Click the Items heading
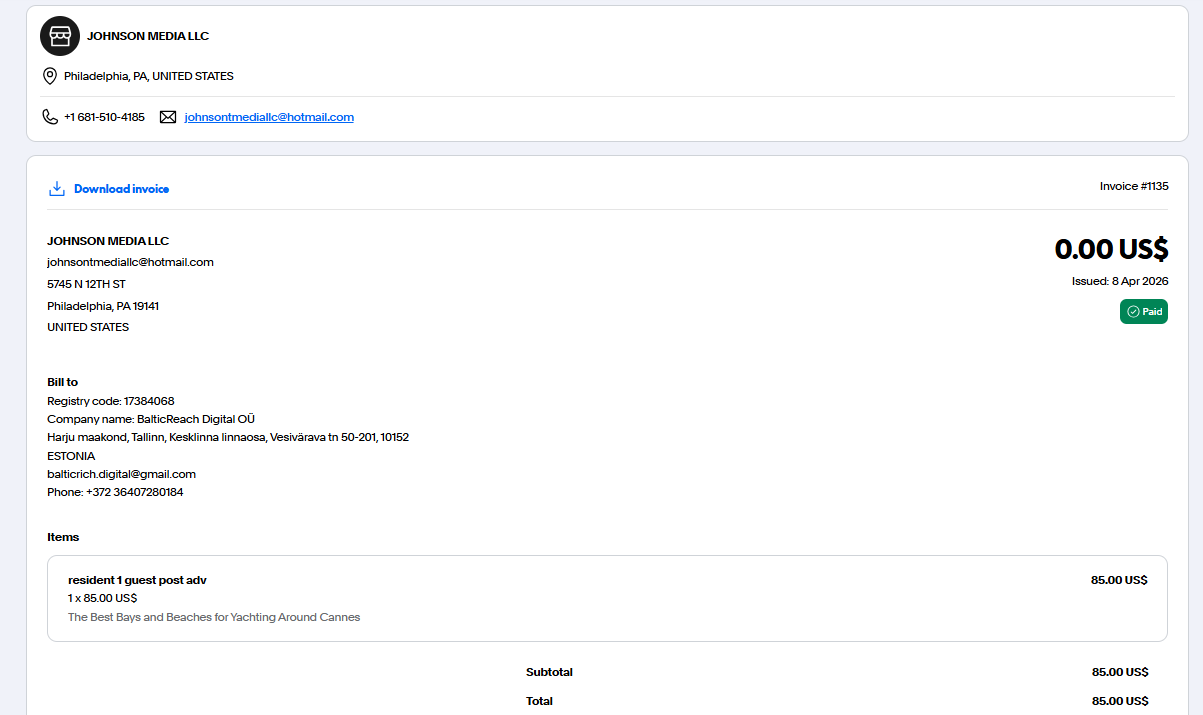 pos(63,537)
